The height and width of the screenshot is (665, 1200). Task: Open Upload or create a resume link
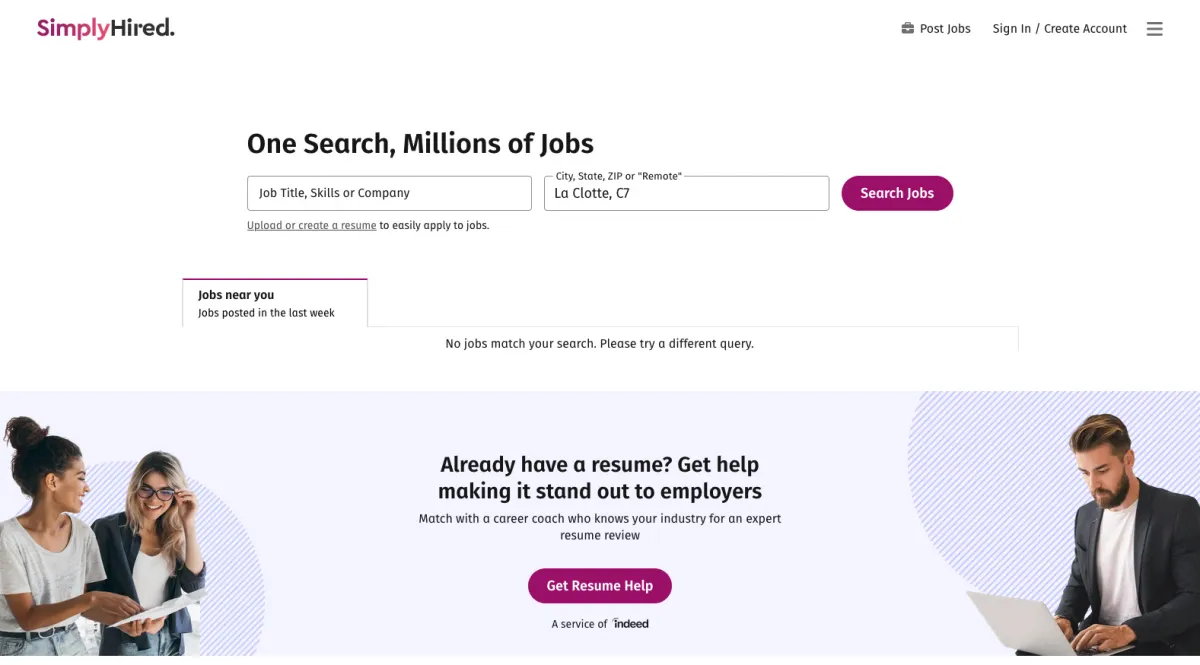click(311, 226)
